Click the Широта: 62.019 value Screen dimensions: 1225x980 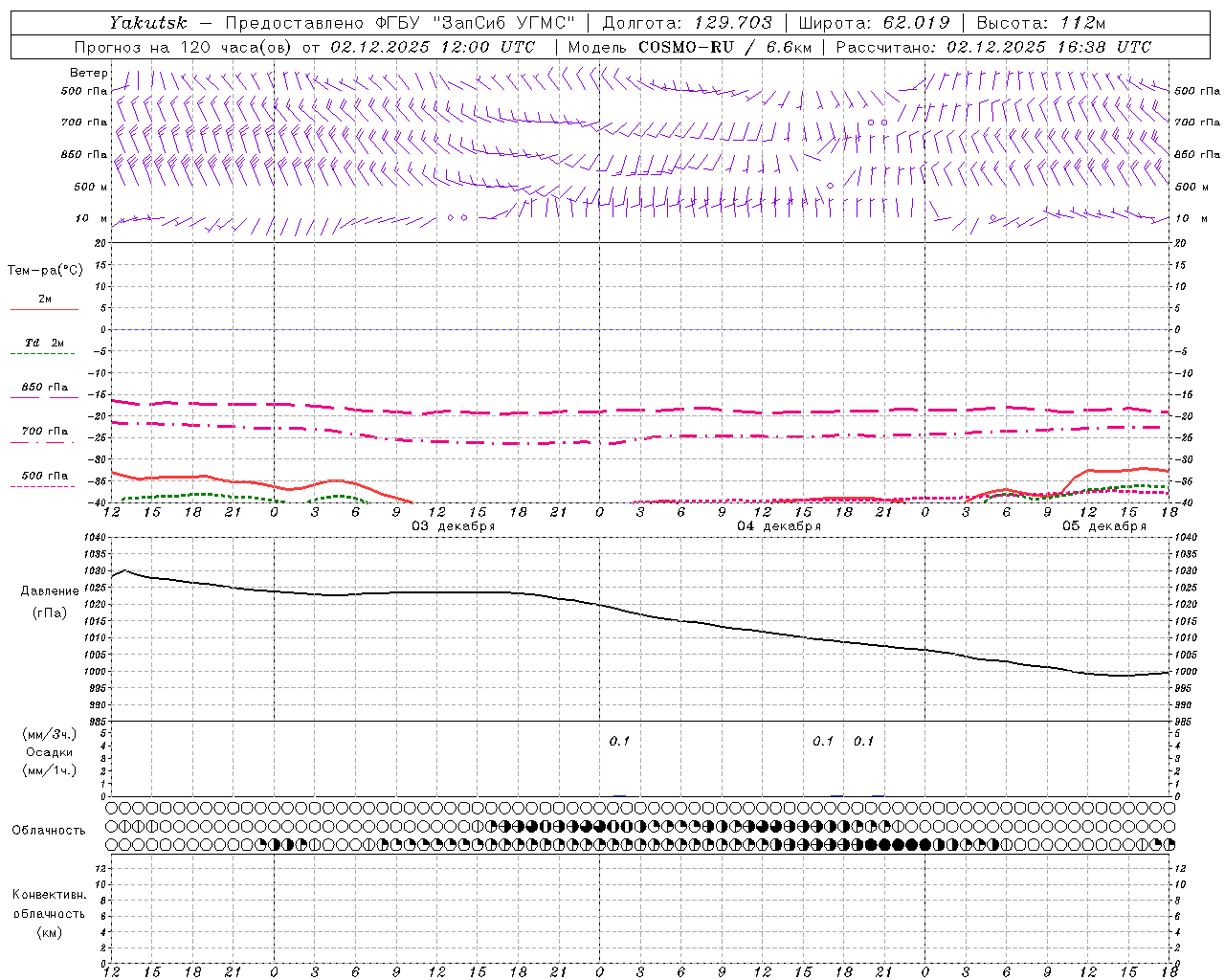(874, 22)
